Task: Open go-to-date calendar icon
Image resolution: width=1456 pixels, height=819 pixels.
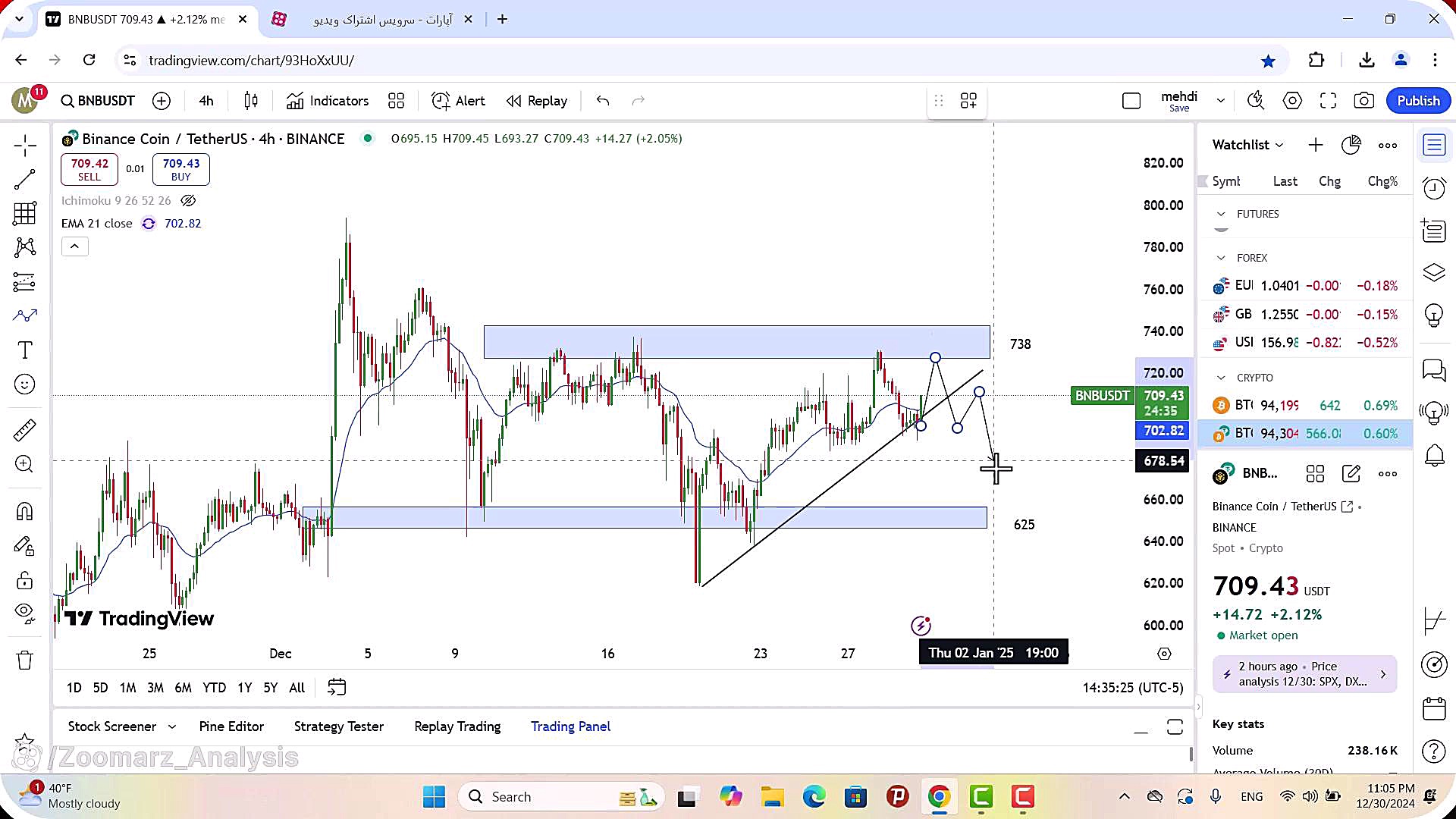Action: pos(337,688)
